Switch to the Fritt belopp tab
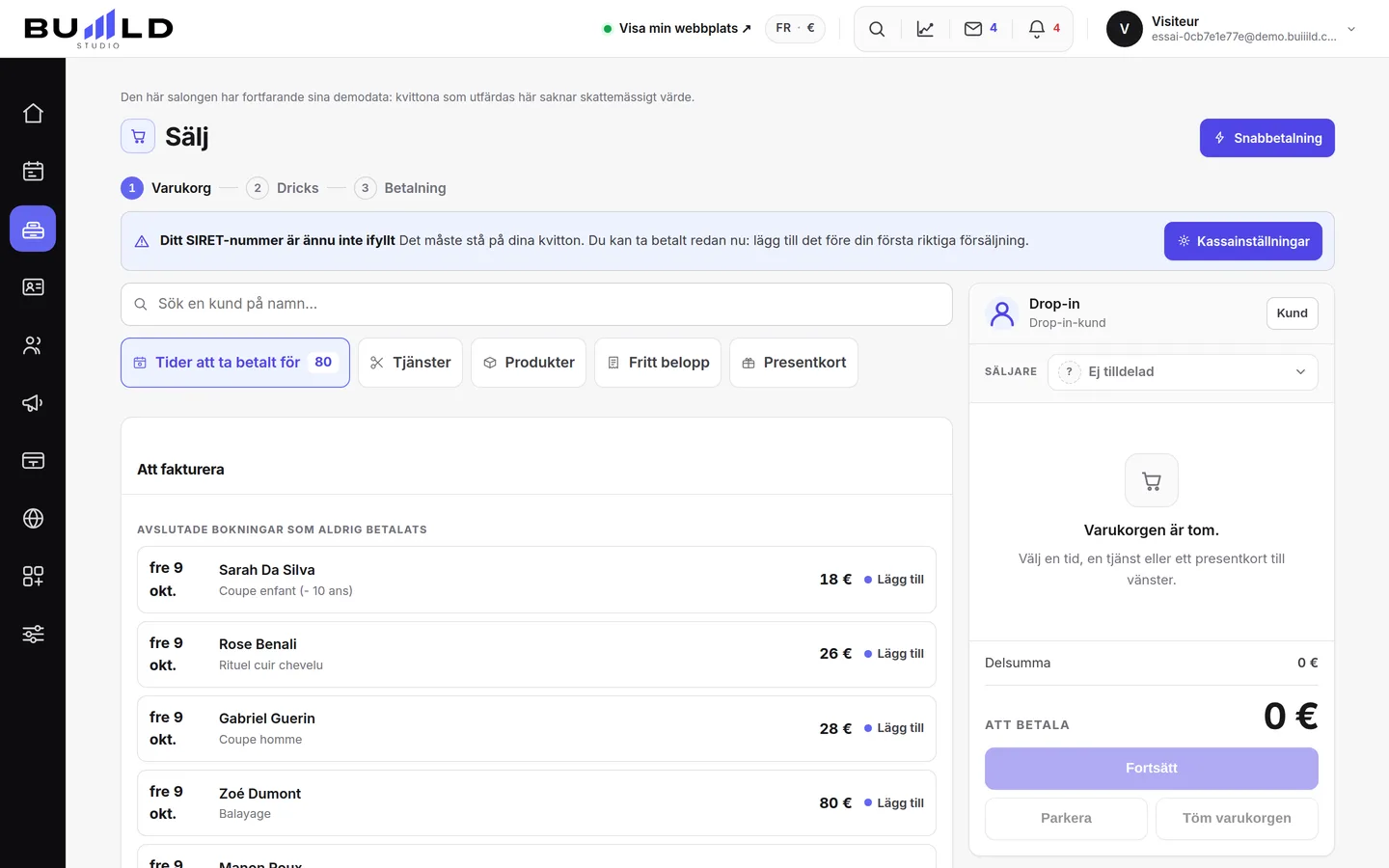Screen dimensions: 1389x868 658,363
